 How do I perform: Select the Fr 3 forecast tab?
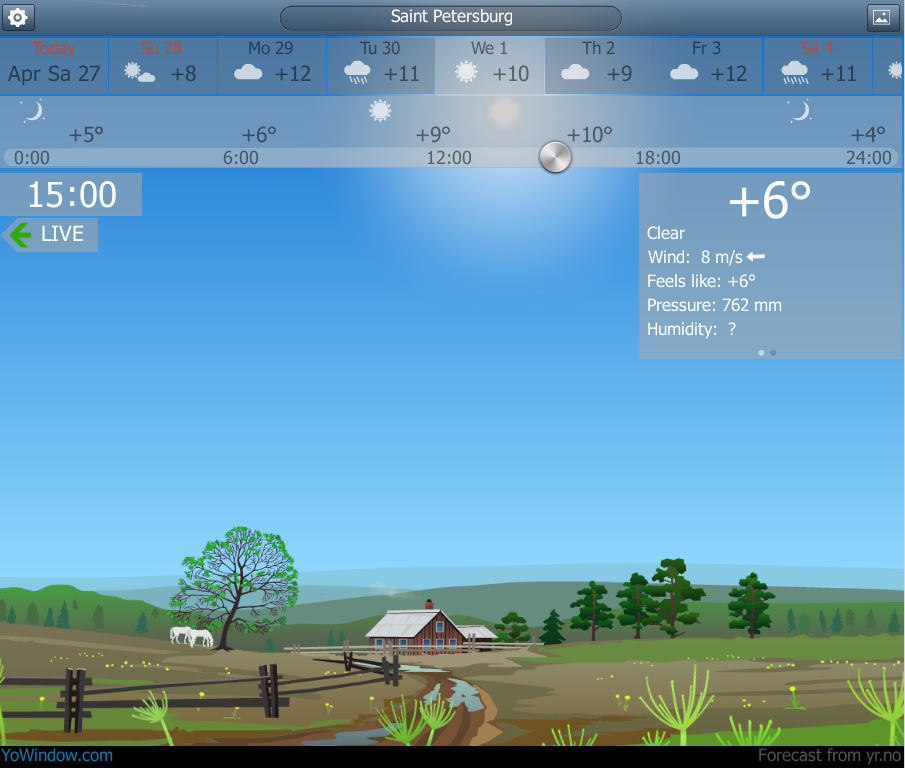[x=708, y=66]
